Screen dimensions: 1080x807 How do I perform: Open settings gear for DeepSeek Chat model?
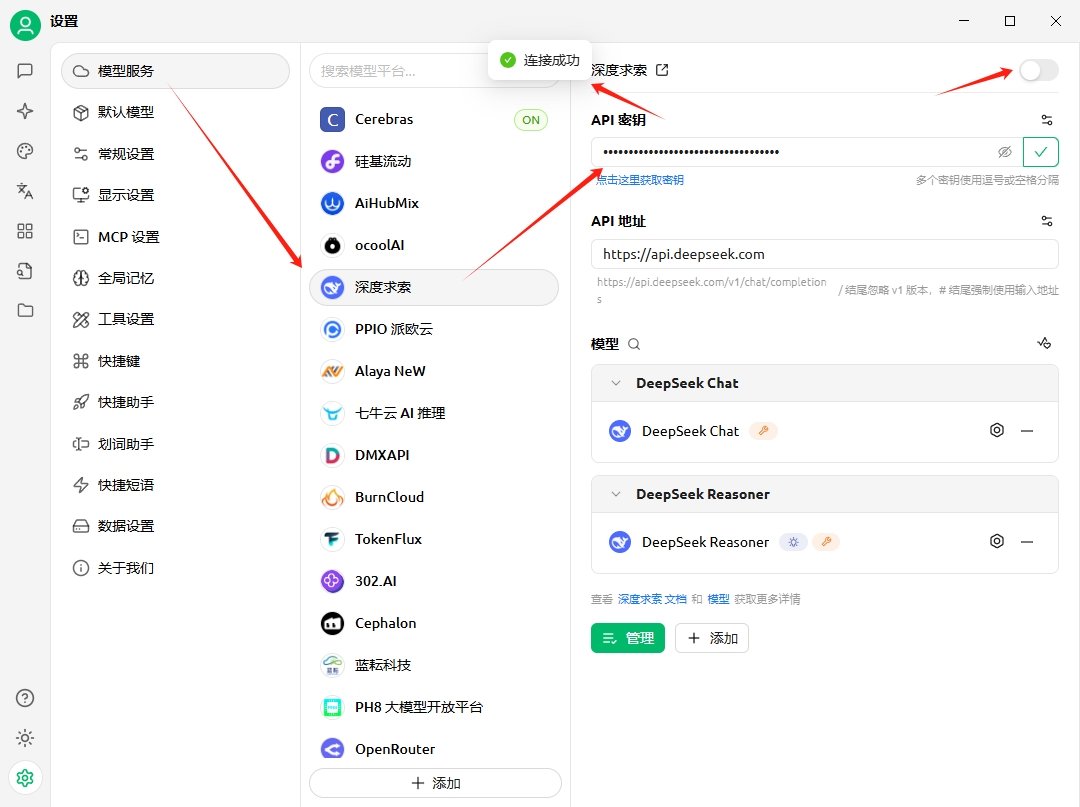coord(997,430)
